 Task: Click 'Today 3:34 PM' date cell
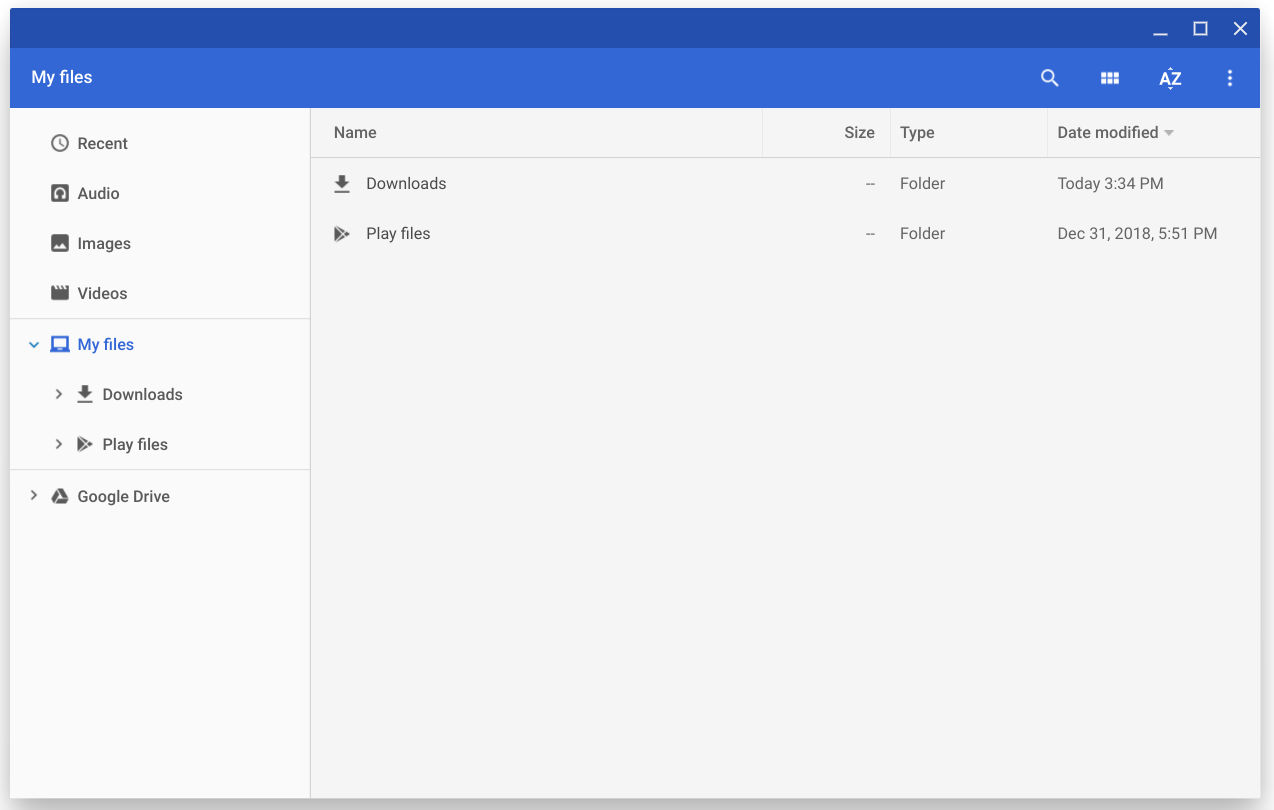point(1110,183)
